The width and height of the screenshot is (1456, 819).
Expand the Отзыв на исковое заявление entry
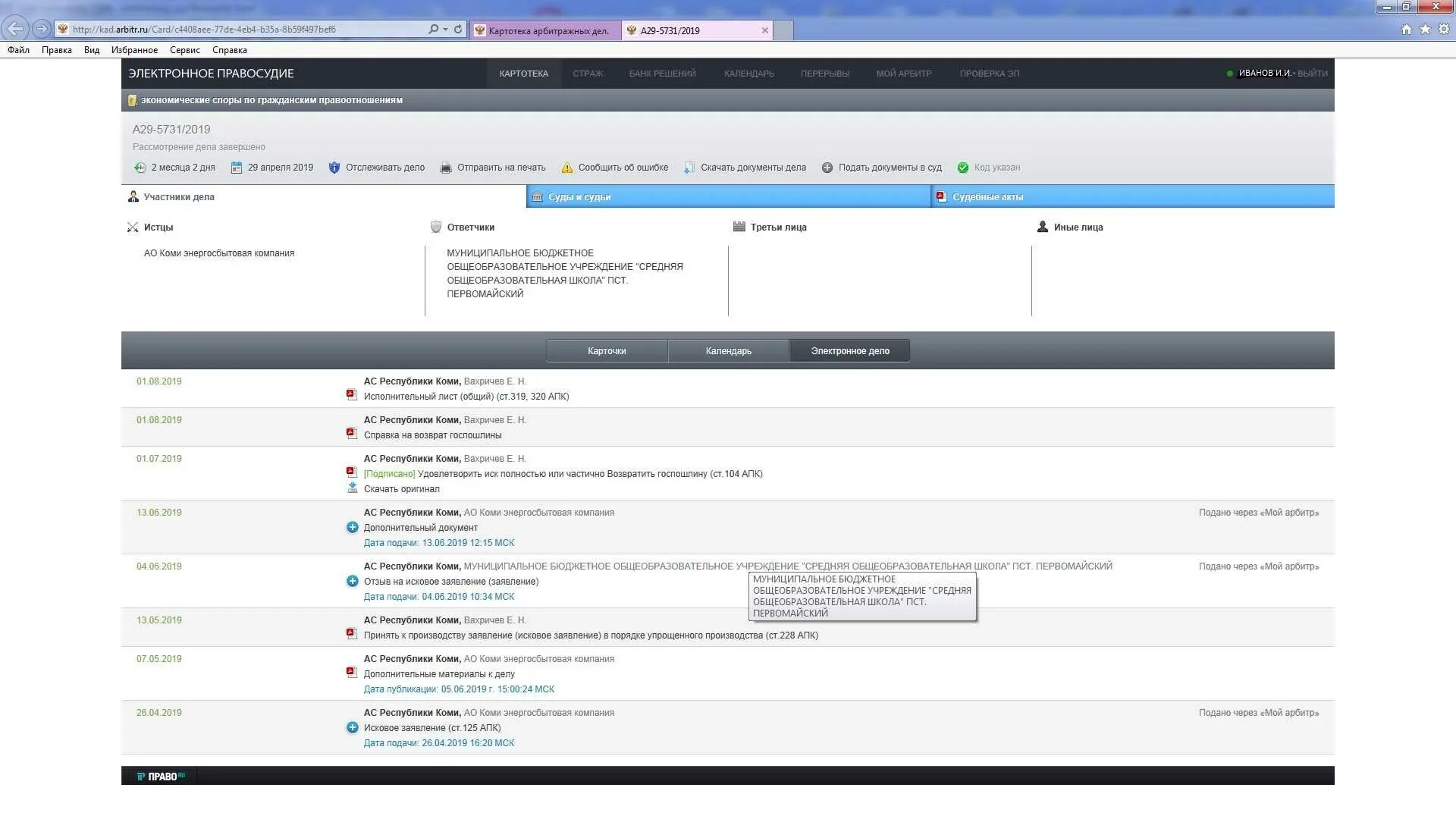352,581
